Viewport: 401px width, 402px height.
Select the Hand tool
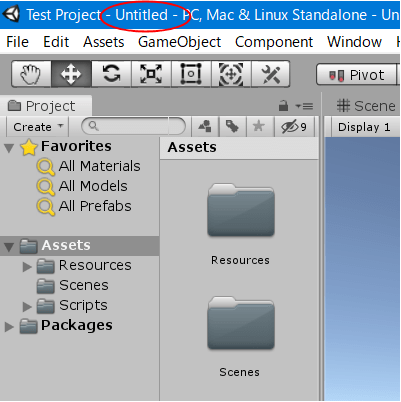point(31,74)
